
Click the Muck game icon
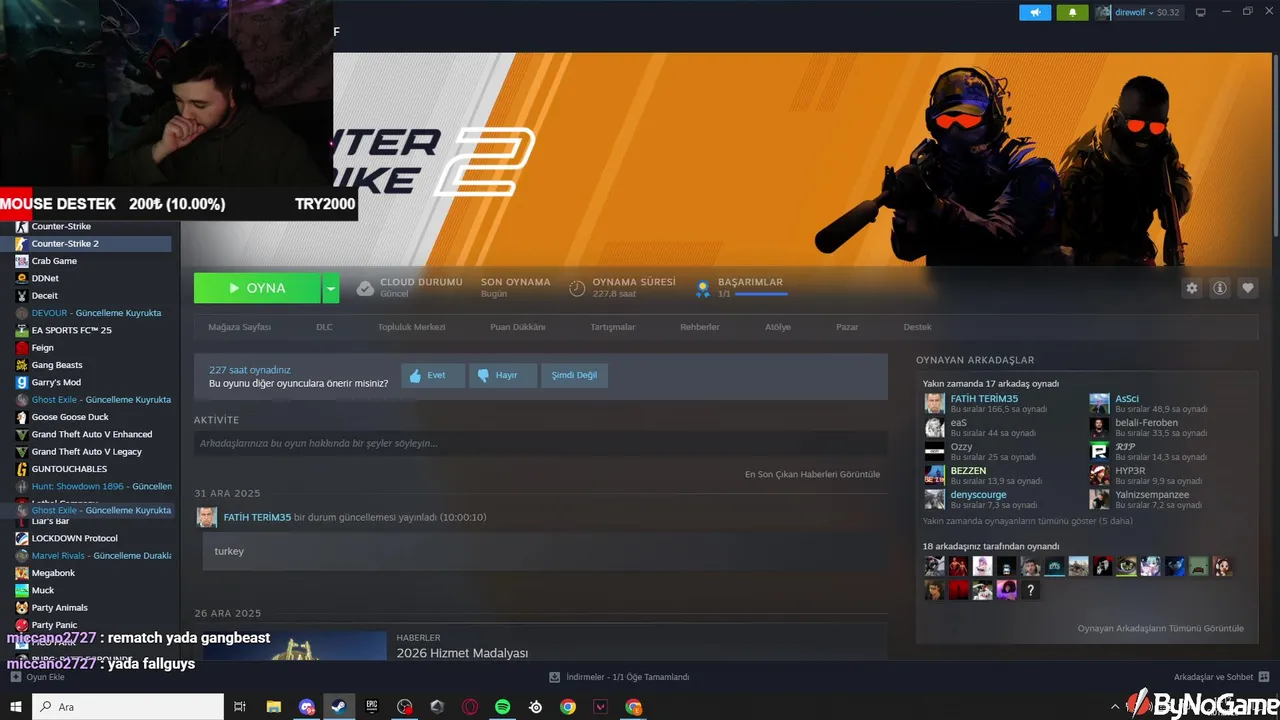(x=22, y=590)
